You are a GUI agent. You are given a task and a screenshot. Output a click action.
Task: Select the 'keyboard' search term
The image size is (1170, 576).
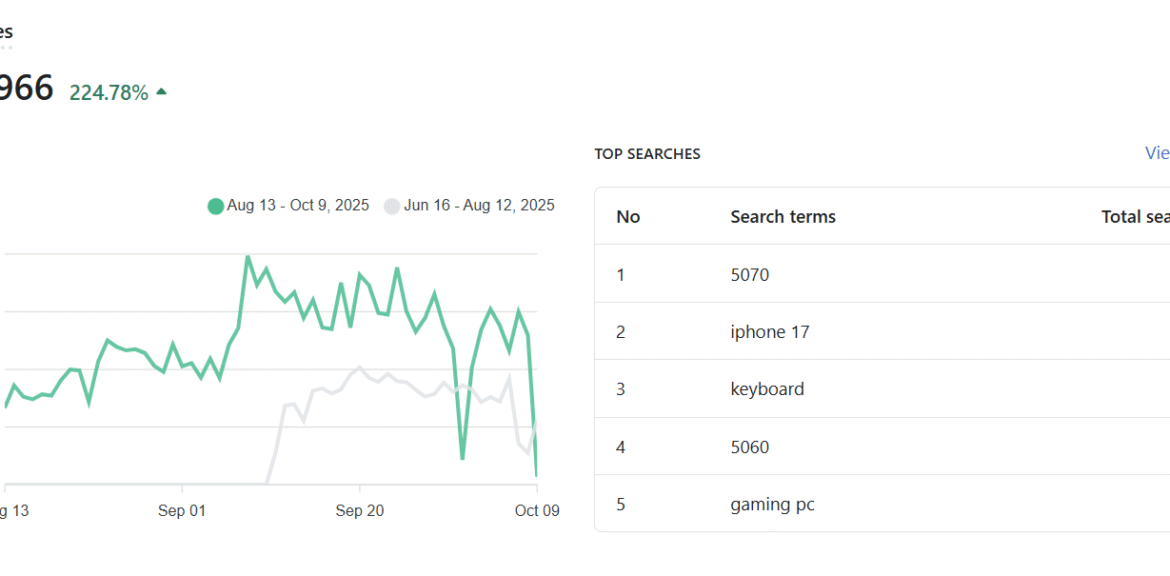pyautogui.click(x=766, y=389)
